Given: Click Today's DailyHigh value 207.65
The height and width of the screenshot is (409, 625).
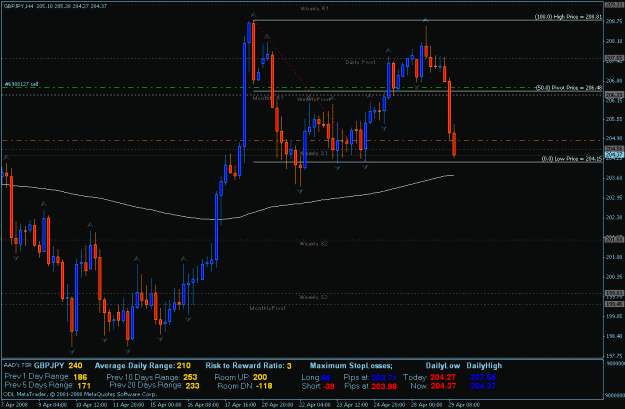Looking at the screenshot, I should tap(483, 377).
